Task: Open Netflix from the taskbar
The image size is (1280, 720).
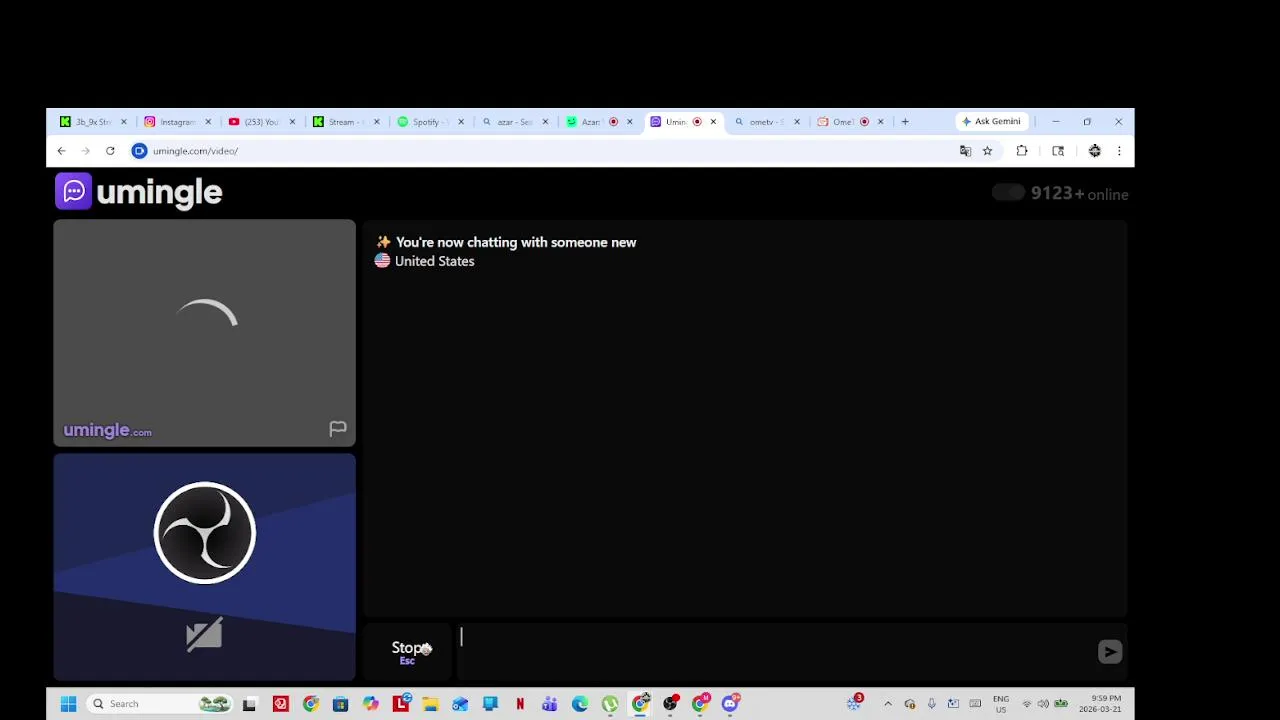Action: pyautogui.click(x=520, y=704)
